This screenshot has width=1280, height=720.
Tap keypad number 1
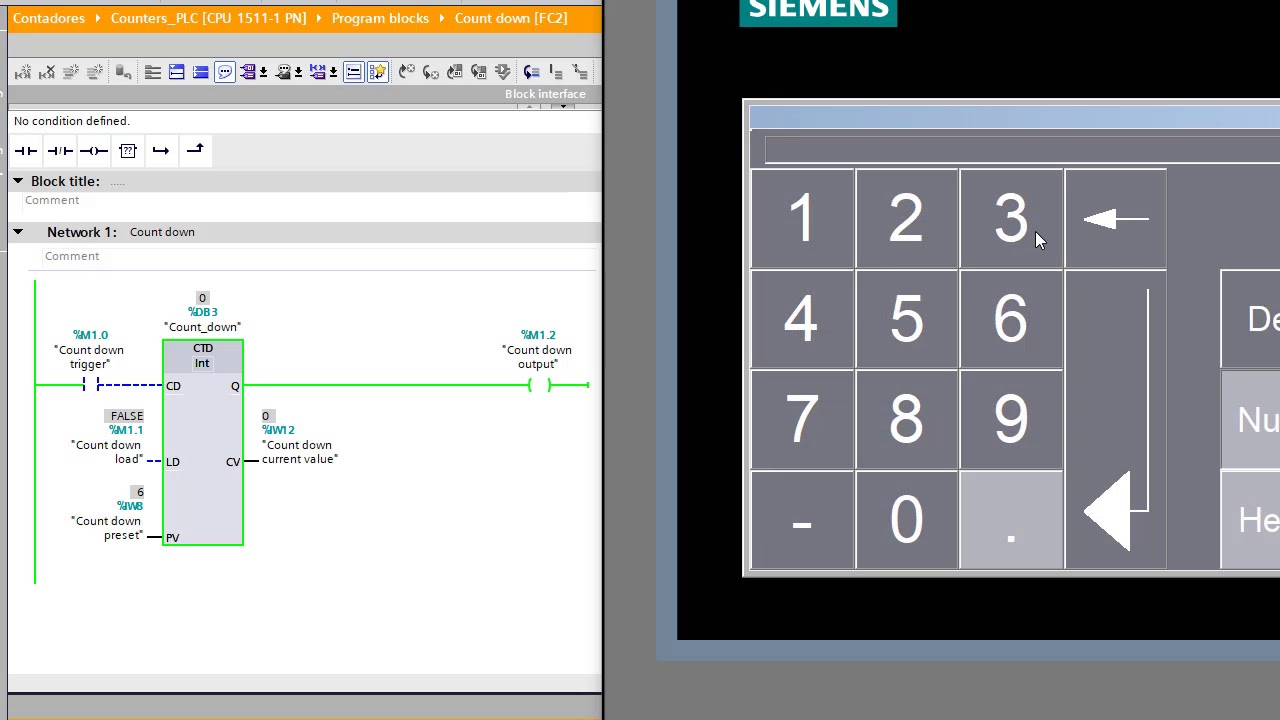pyautogui.click(x=802, y=219)
